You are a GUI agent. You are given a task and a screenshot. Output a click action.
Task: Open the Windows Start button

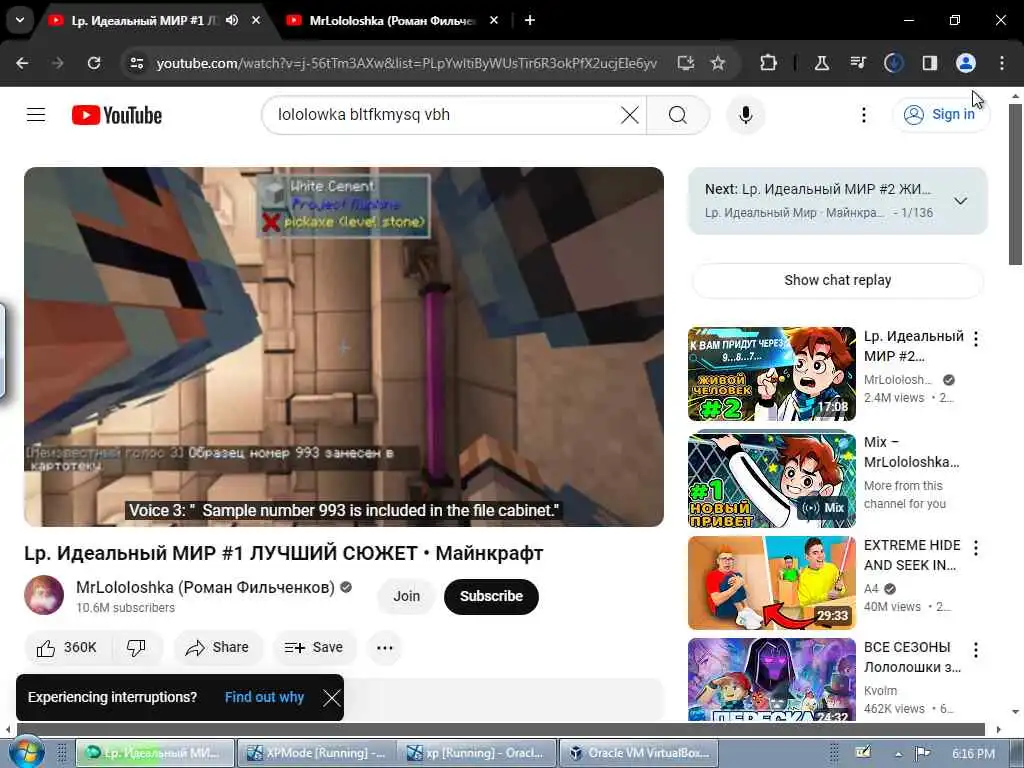(25, 752)
